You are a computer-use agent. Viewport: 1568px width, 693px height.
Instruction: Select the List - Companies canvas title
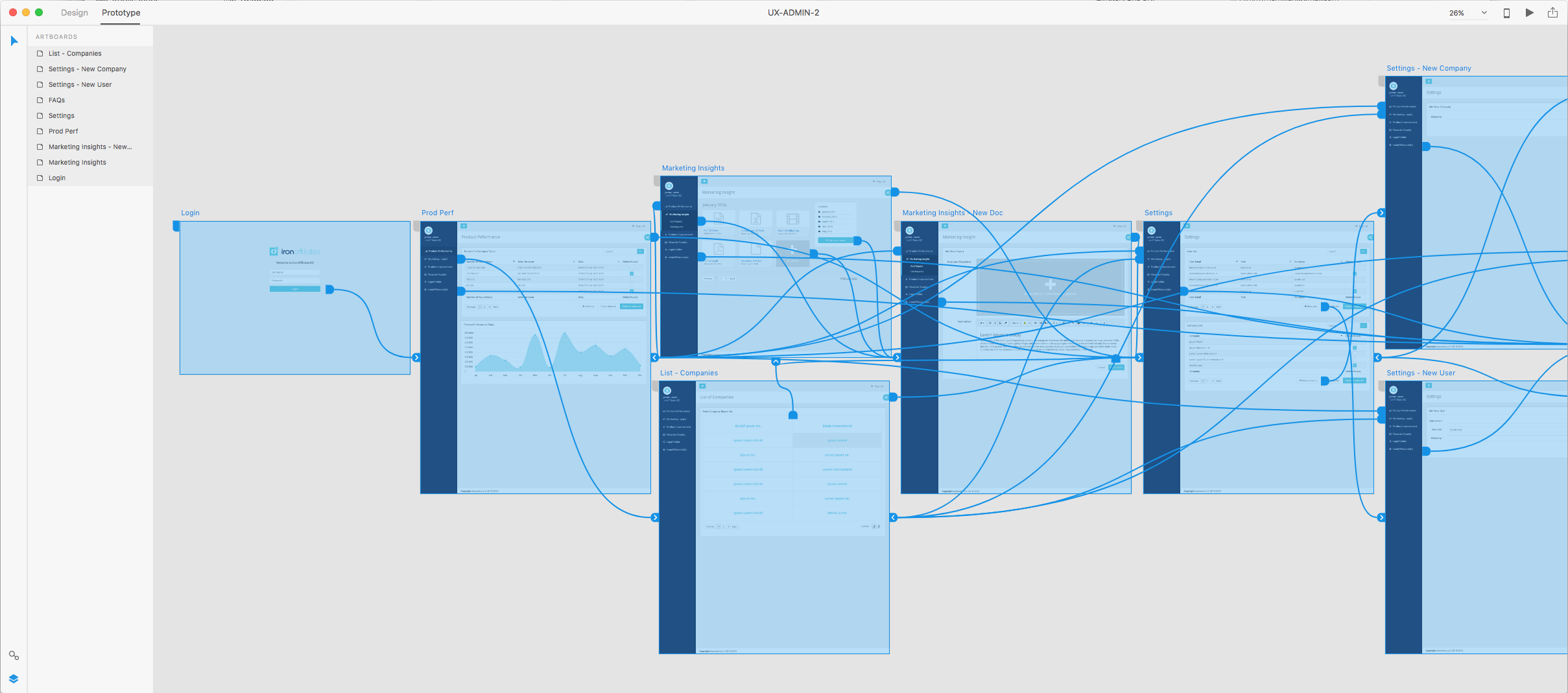689,373
